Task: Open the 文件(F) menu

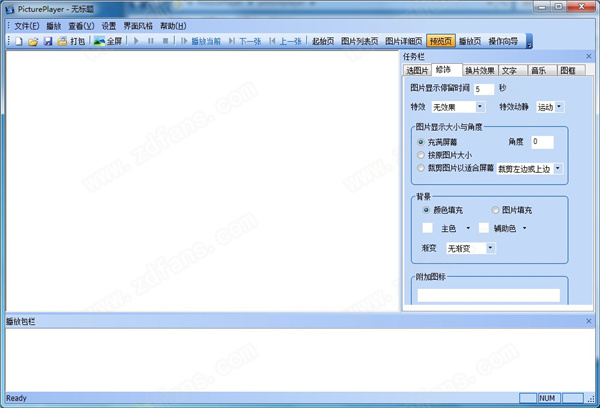Action: (27, 25)
